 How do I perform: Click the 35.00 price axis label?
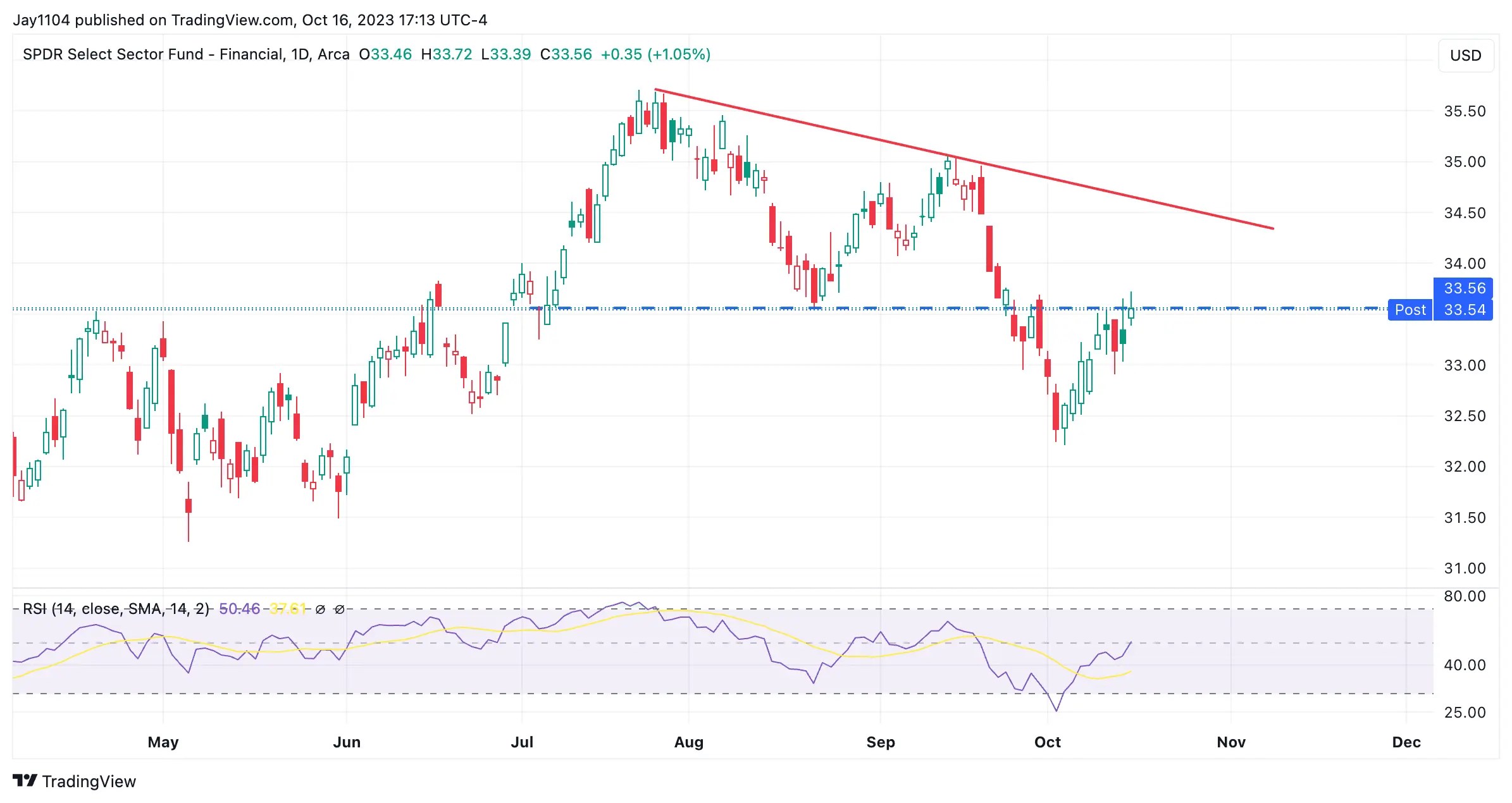[x=1465, y=162]
